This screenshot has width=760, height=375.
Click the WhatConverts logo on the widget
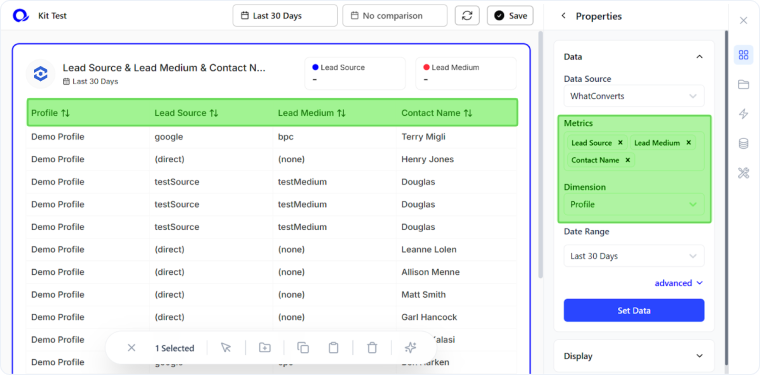[40, 74]
